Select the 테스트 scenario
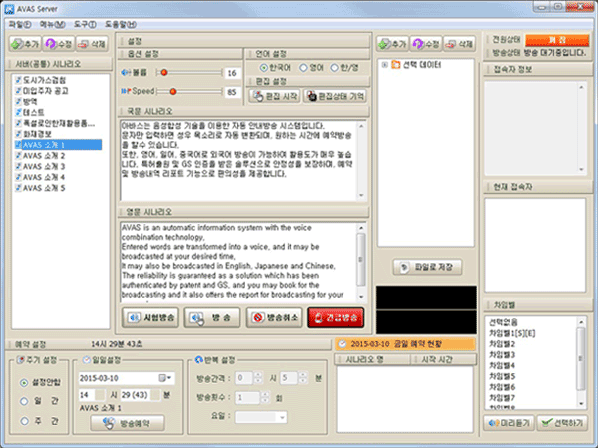This screenshot has width=598, height=448. pos(29,112)
